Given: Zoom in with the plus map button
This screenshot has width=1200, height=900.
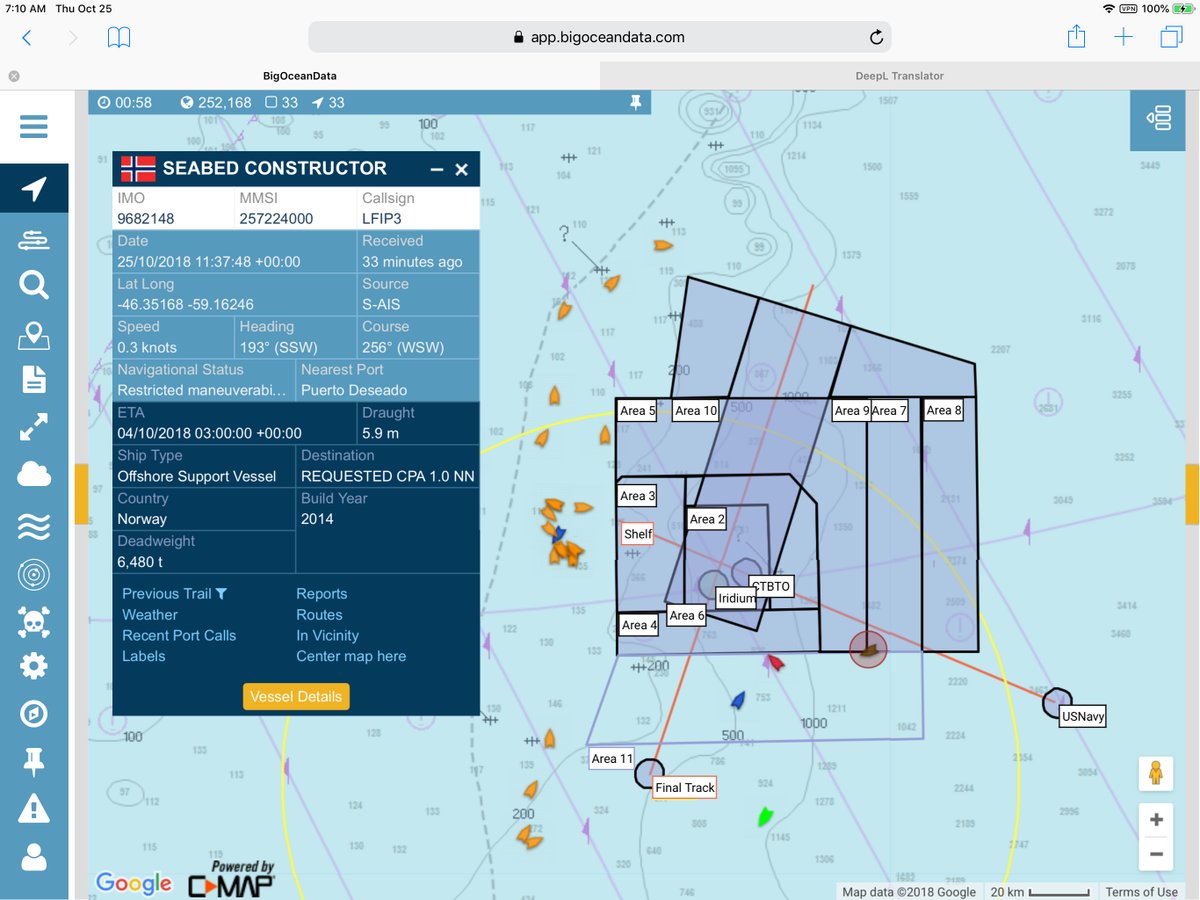Looking at the screenshot, I should [1157, 820].
